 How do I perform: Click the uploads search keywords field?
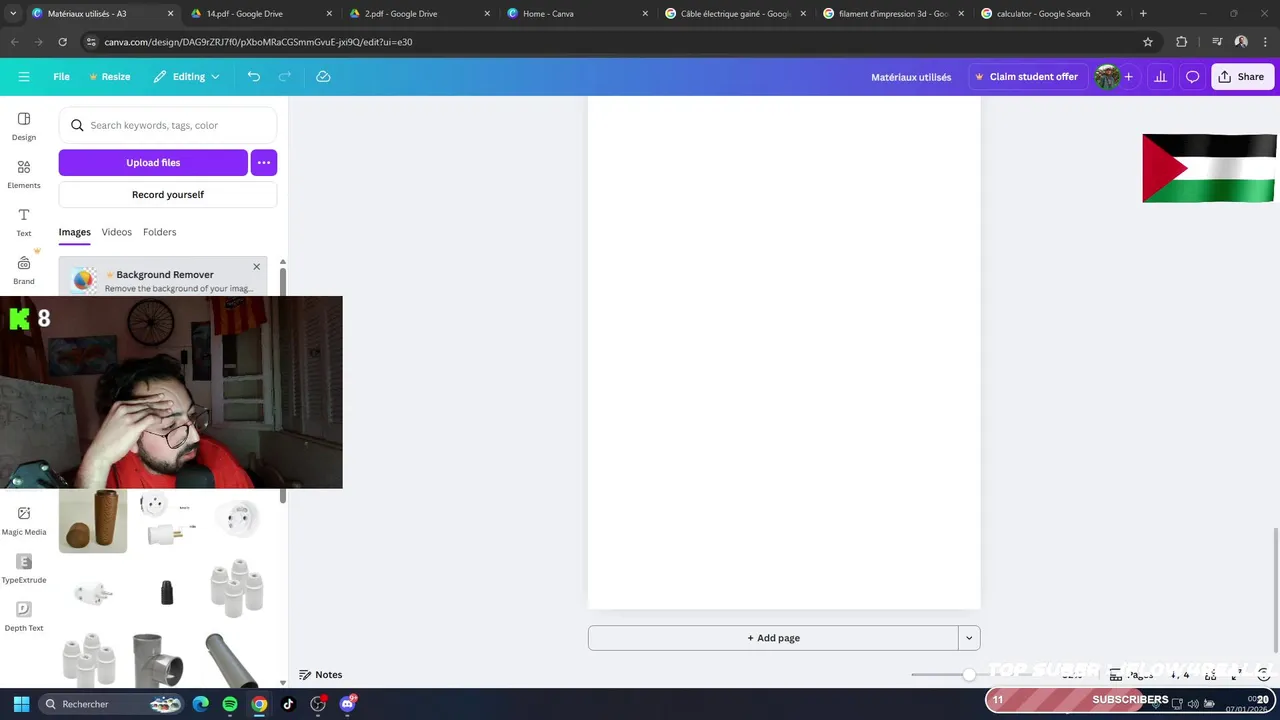[168, 125]
